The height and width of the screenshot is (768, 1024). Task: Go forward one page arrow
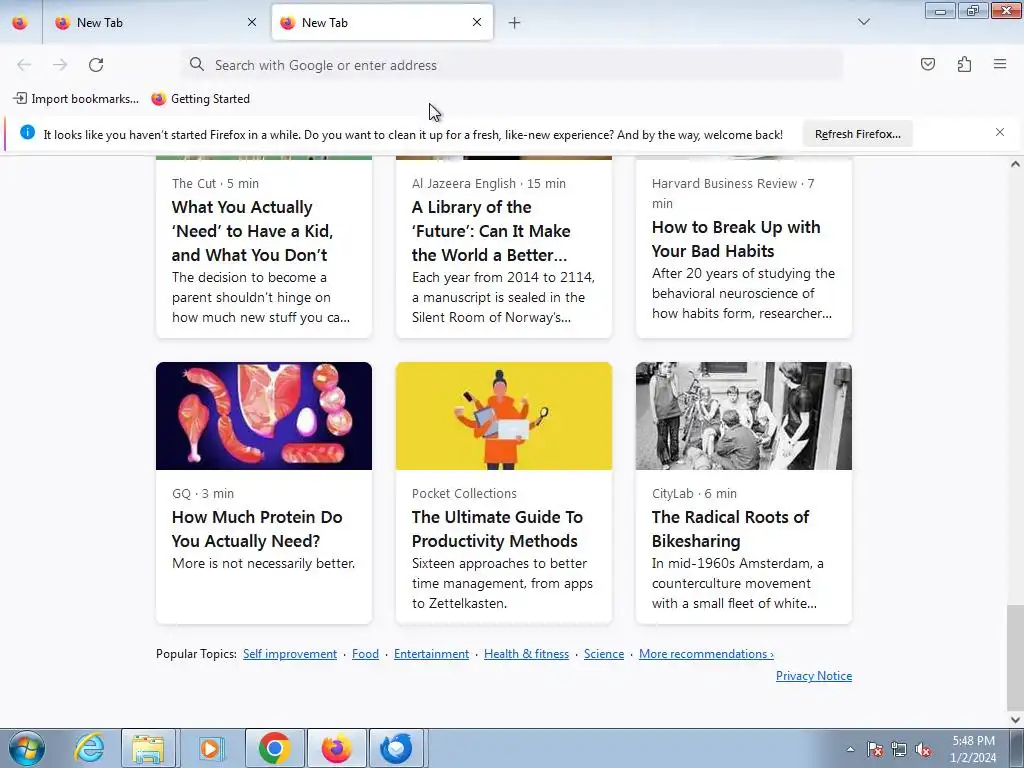pyautogui.click(x=60, y=65)
